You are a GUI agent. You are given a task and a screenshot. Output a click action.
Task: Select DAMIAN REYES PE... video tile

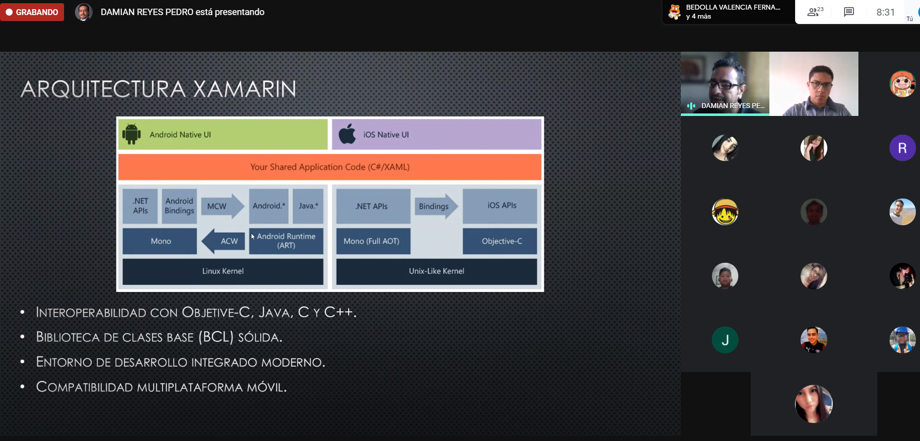[x=725, y=83]
